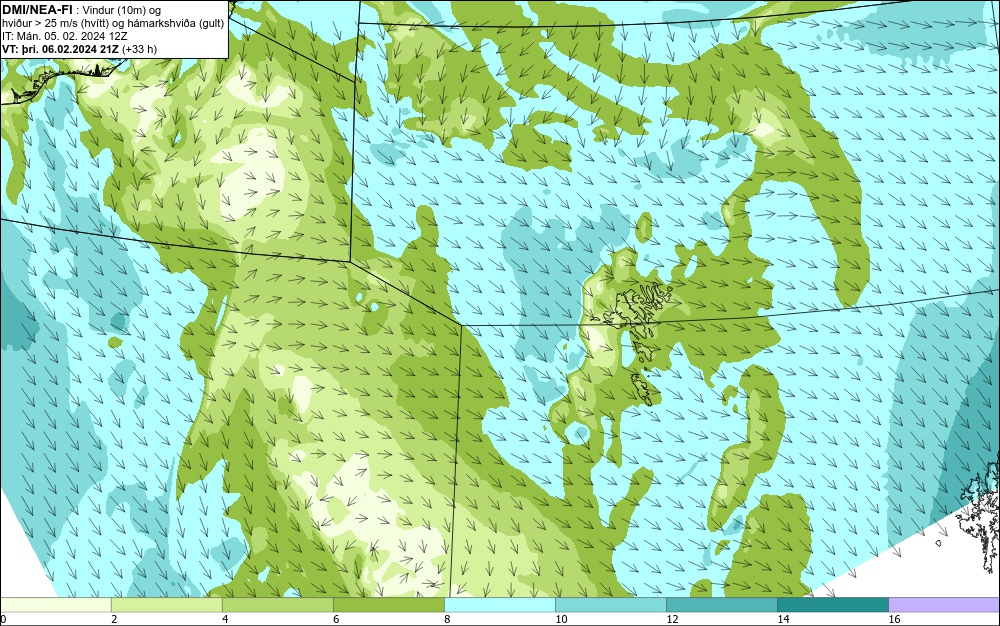This screenshot has width=1000, height=626.
Task: Click the legend label '2'
Action: [x=114, y=619]
